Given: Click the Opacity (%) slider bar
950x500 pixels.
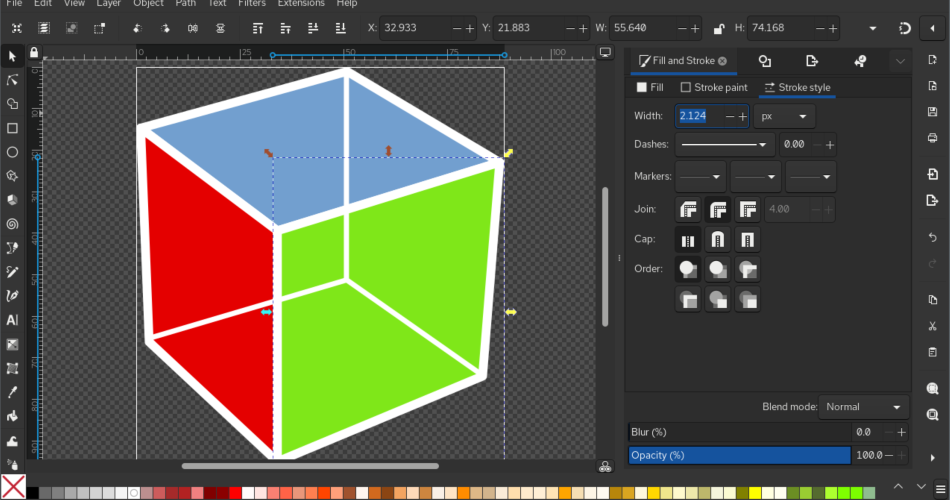Looking at the screenshot, I should [x=739, y=455].
